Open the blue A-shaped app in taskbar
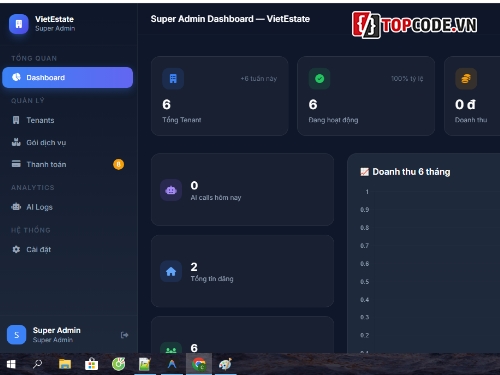 172,364
